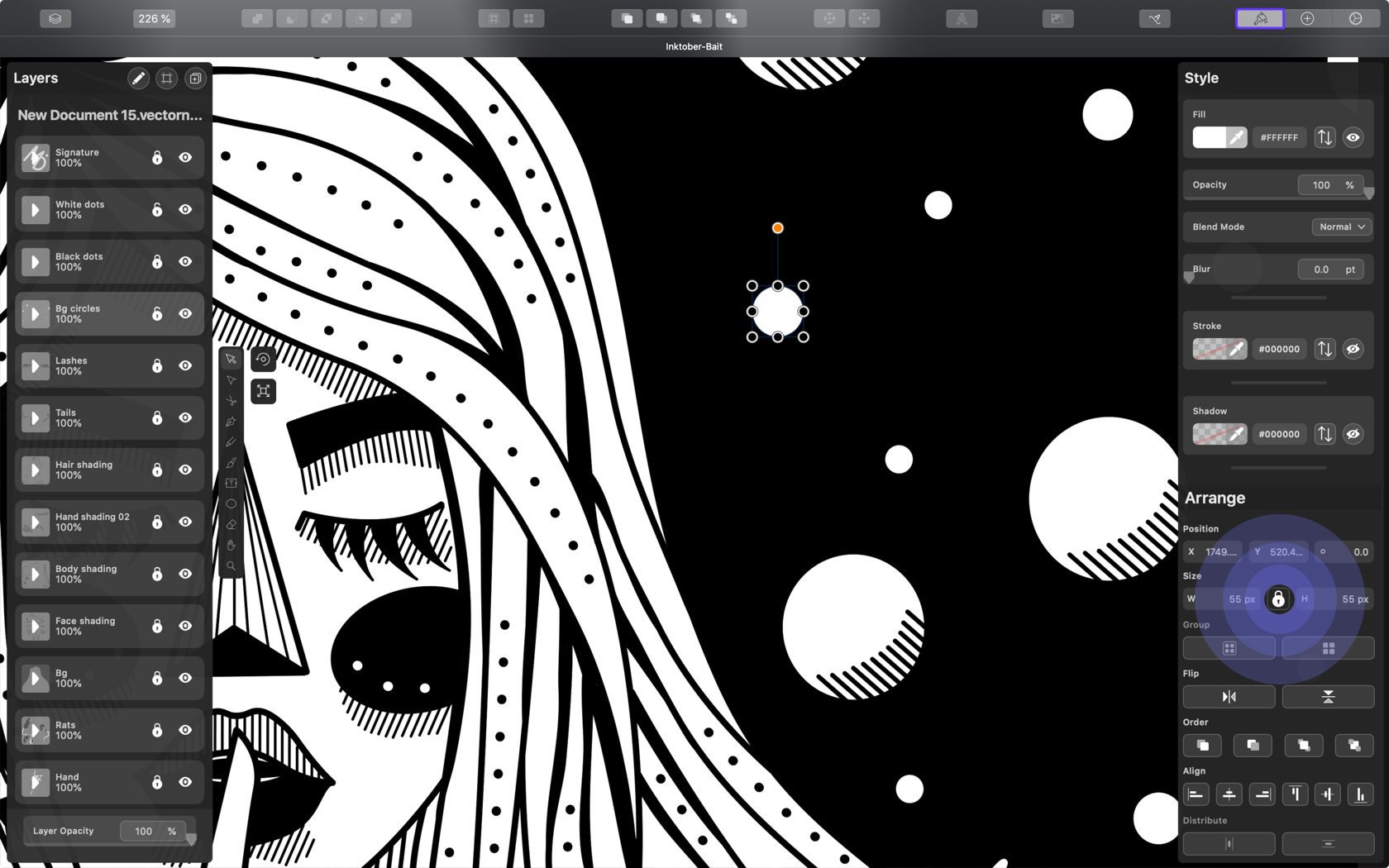This screenshot has height=868, width=1389.
Task: Toggle Layers panel from top toolbar
Action: point(55,18)
